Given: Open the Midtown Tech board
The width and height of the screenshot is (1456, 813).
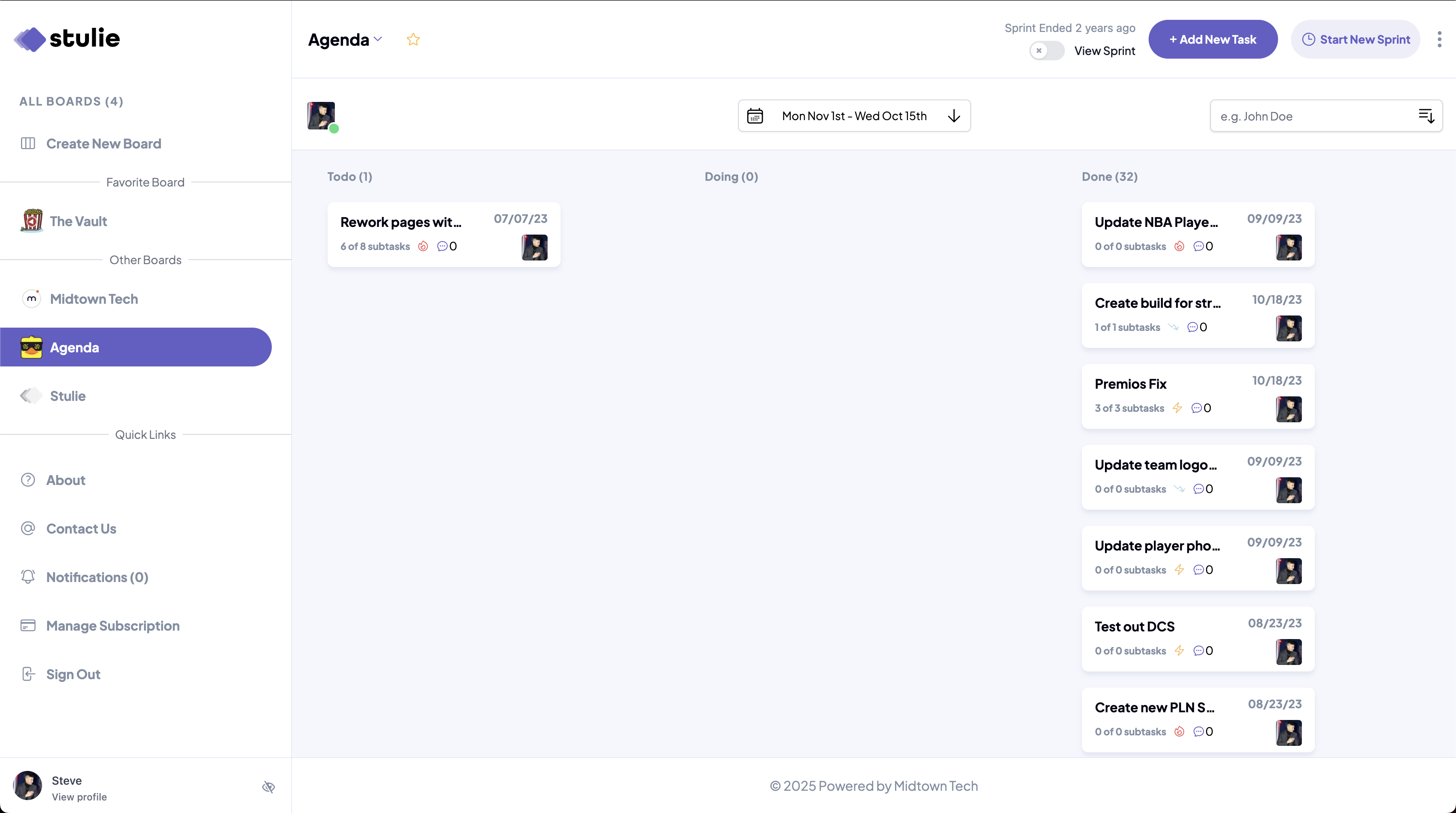Looking at the screenshot, I should pyautogui.click(x=94, y=299).
